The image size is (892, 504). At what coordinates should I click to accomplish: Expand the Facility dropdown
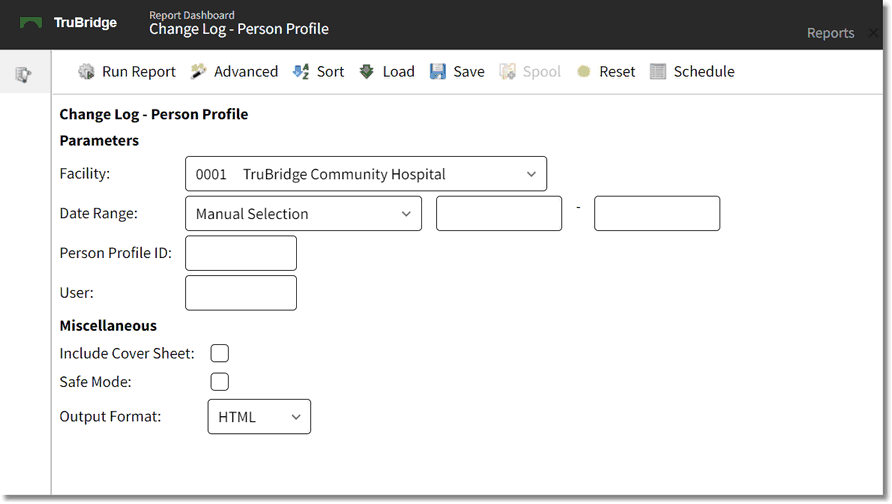click(366, 174)
